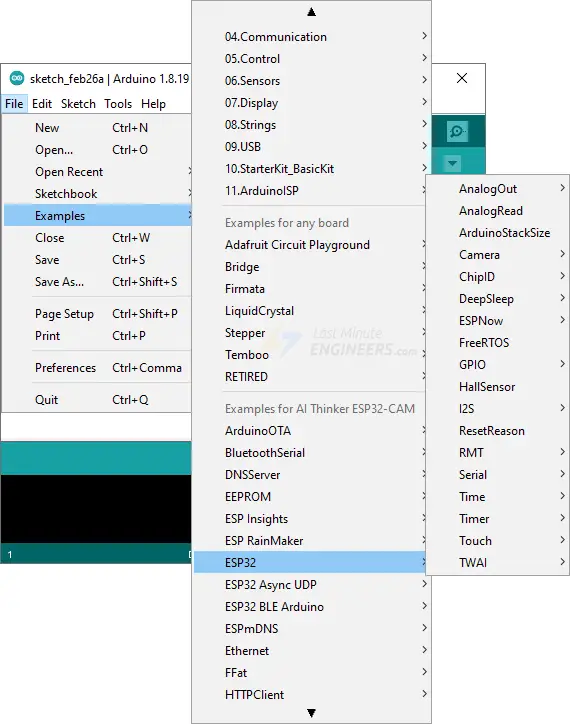Open ChipID examples submenu

click(x=497, y=277)
